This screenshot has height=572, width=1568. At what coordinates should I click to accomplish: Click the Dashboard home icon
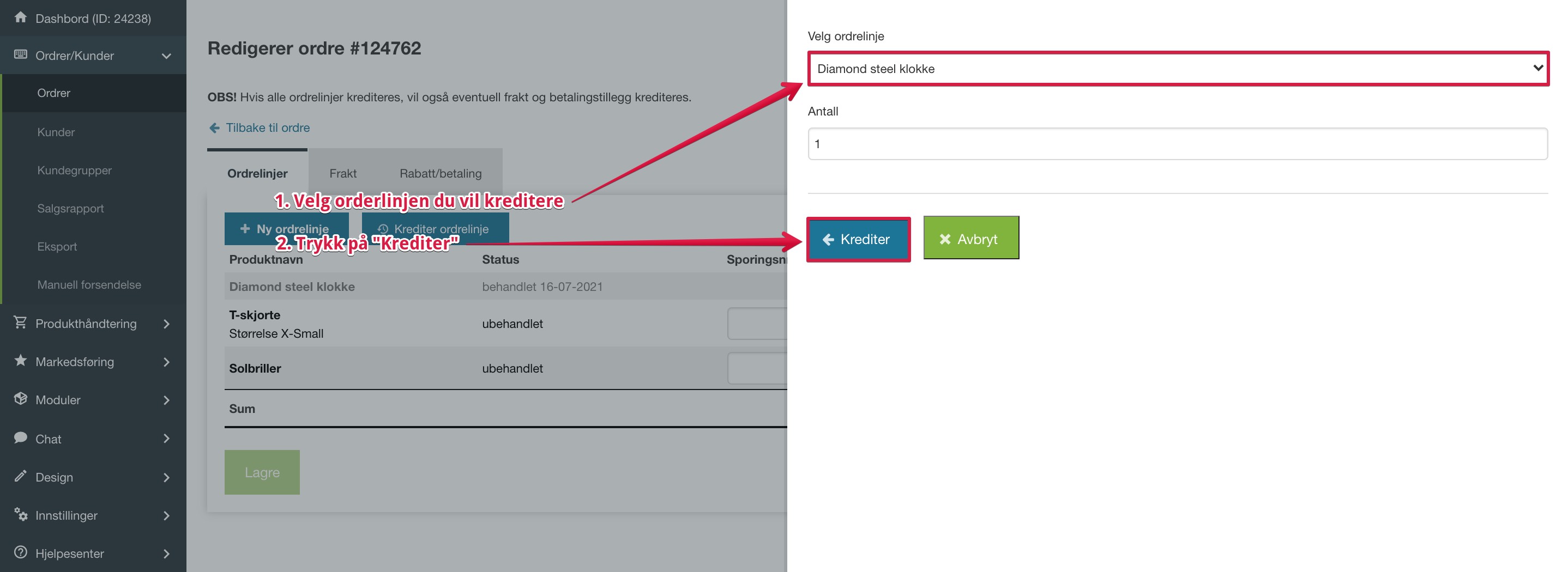point(21,17)
